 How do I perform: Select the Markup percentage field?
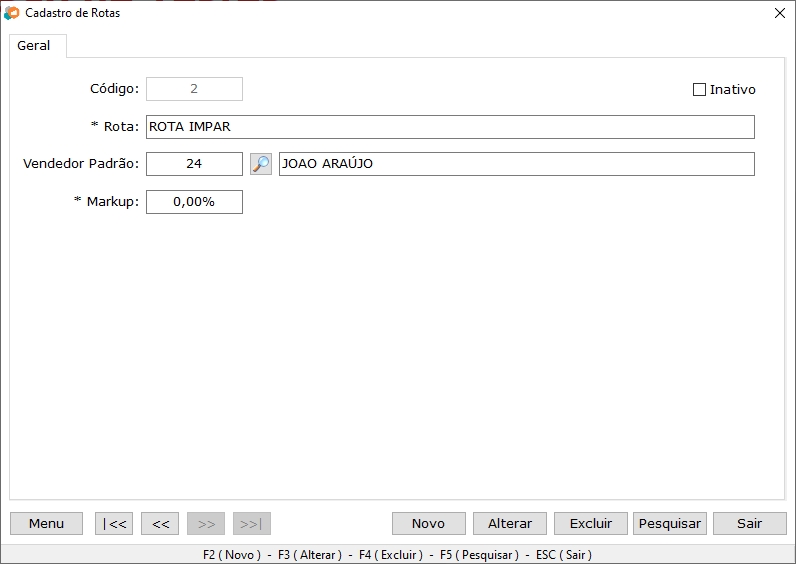pos(194,202)
